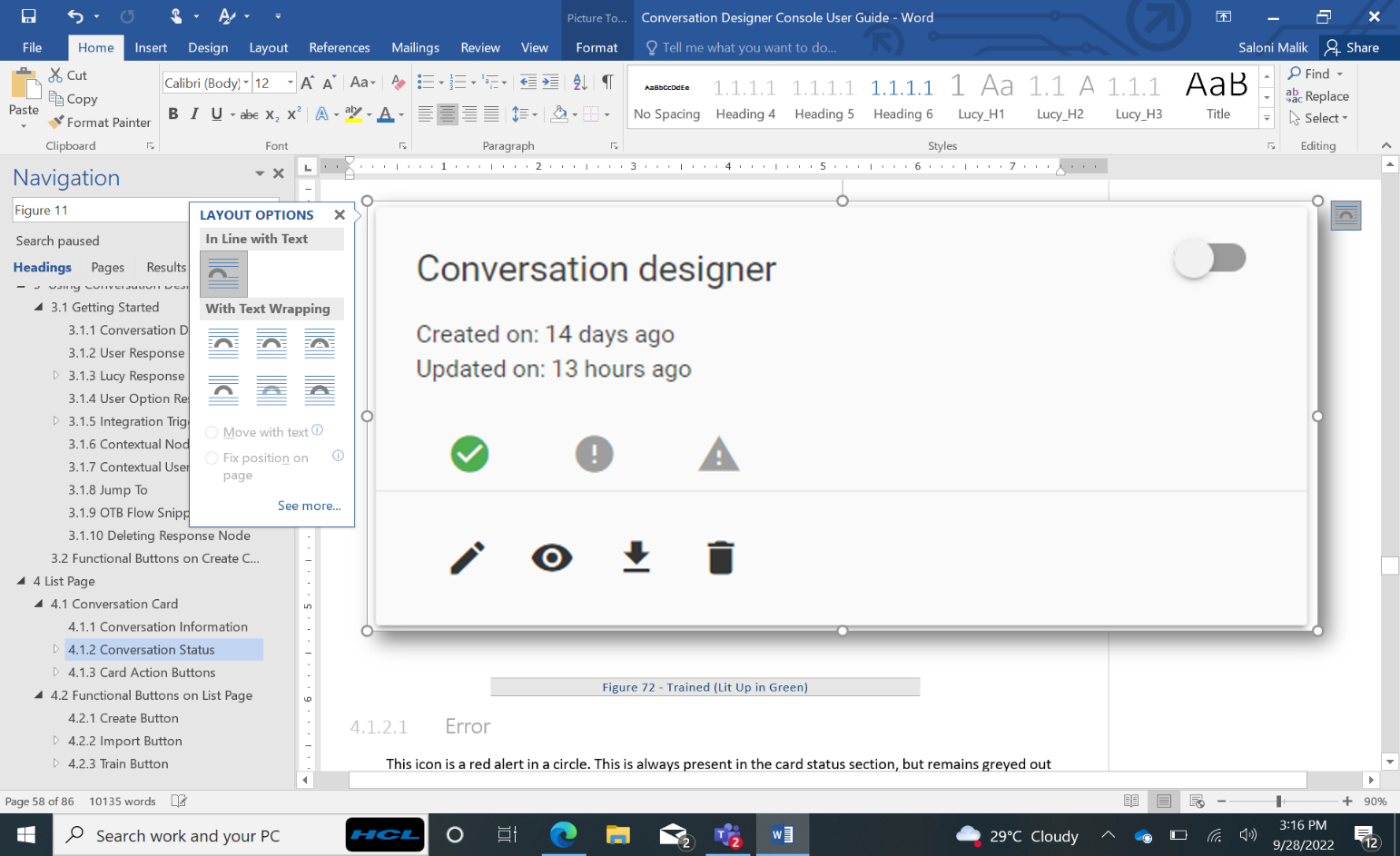Click the Replace button in Editing group
Image resolution: width=1400 pixels, height=856 pixels.
click(x=1317, y=96)
